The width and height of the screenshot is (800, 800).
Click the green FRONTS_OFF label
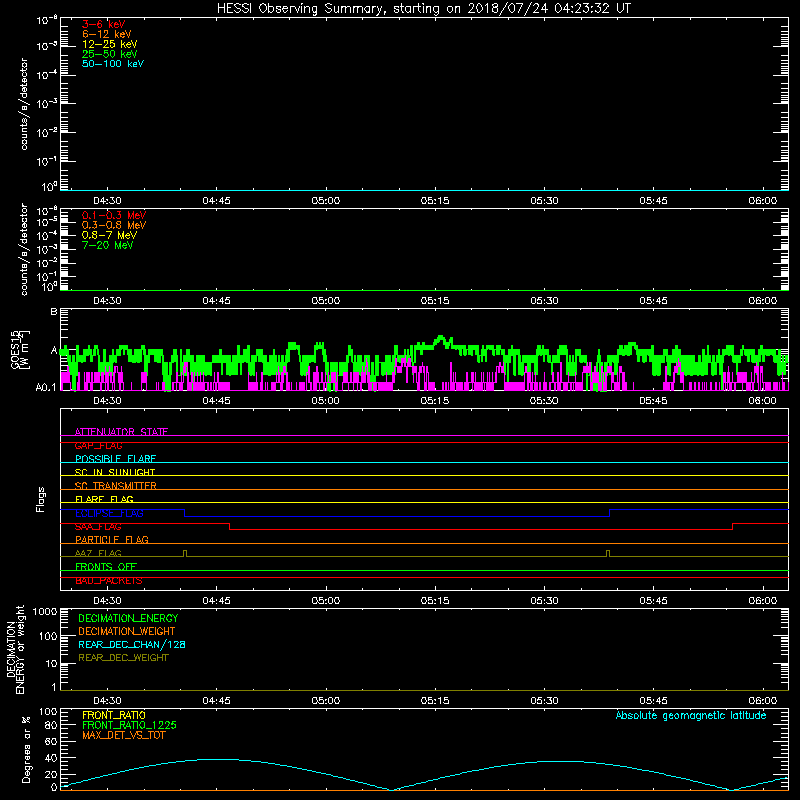[x=106, y=567]
